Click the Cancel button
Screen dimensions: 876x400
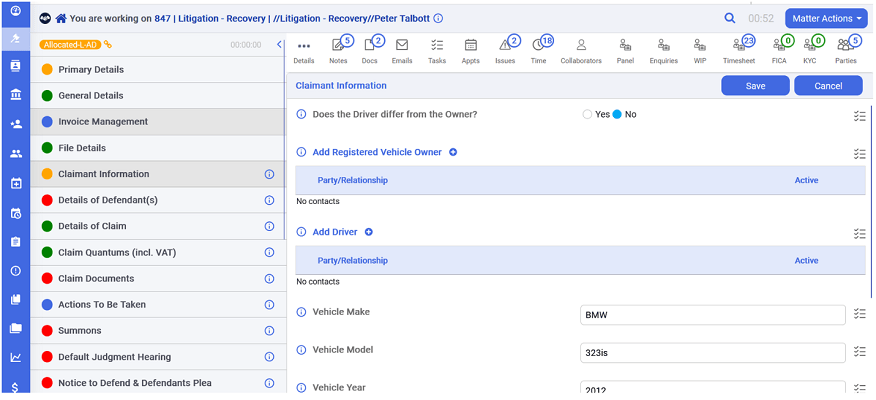[828, 86]
